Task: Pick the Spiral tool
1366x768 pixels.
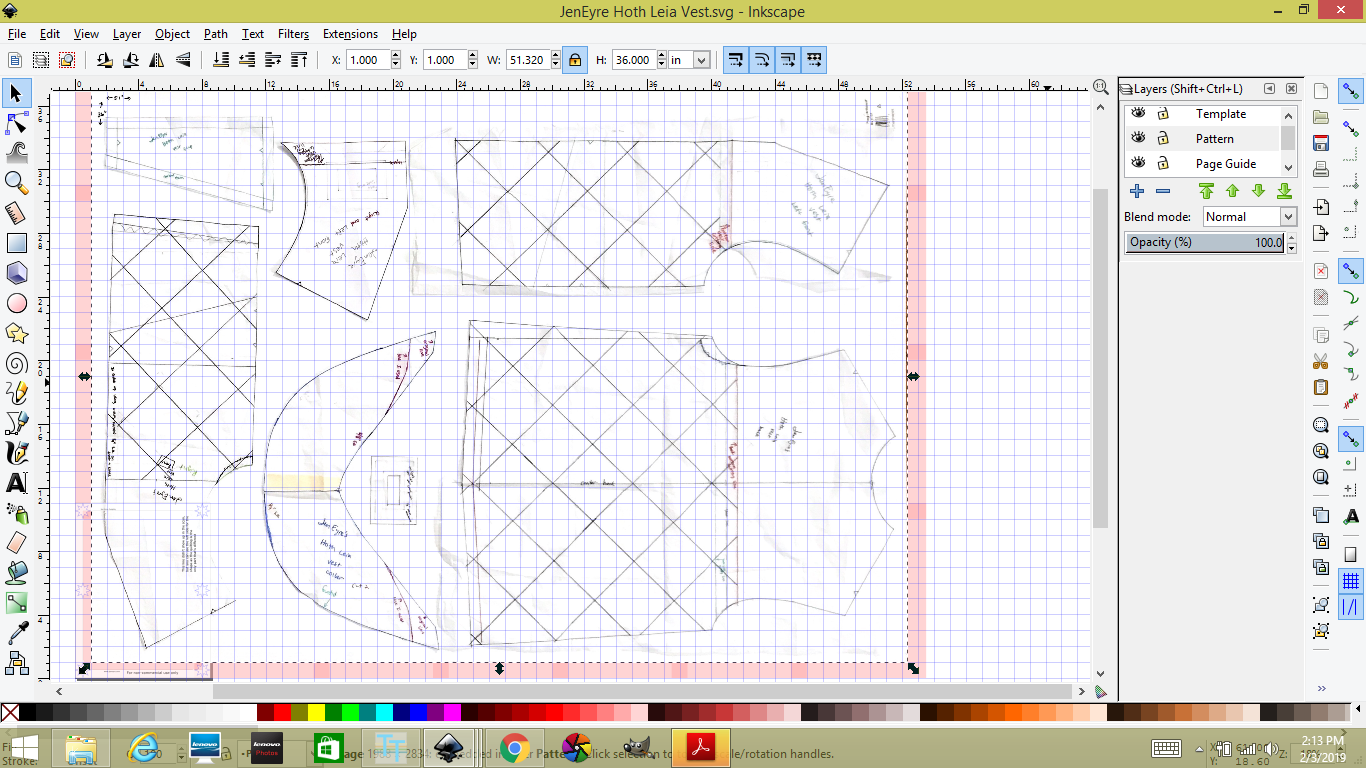Action: point(16,362)
